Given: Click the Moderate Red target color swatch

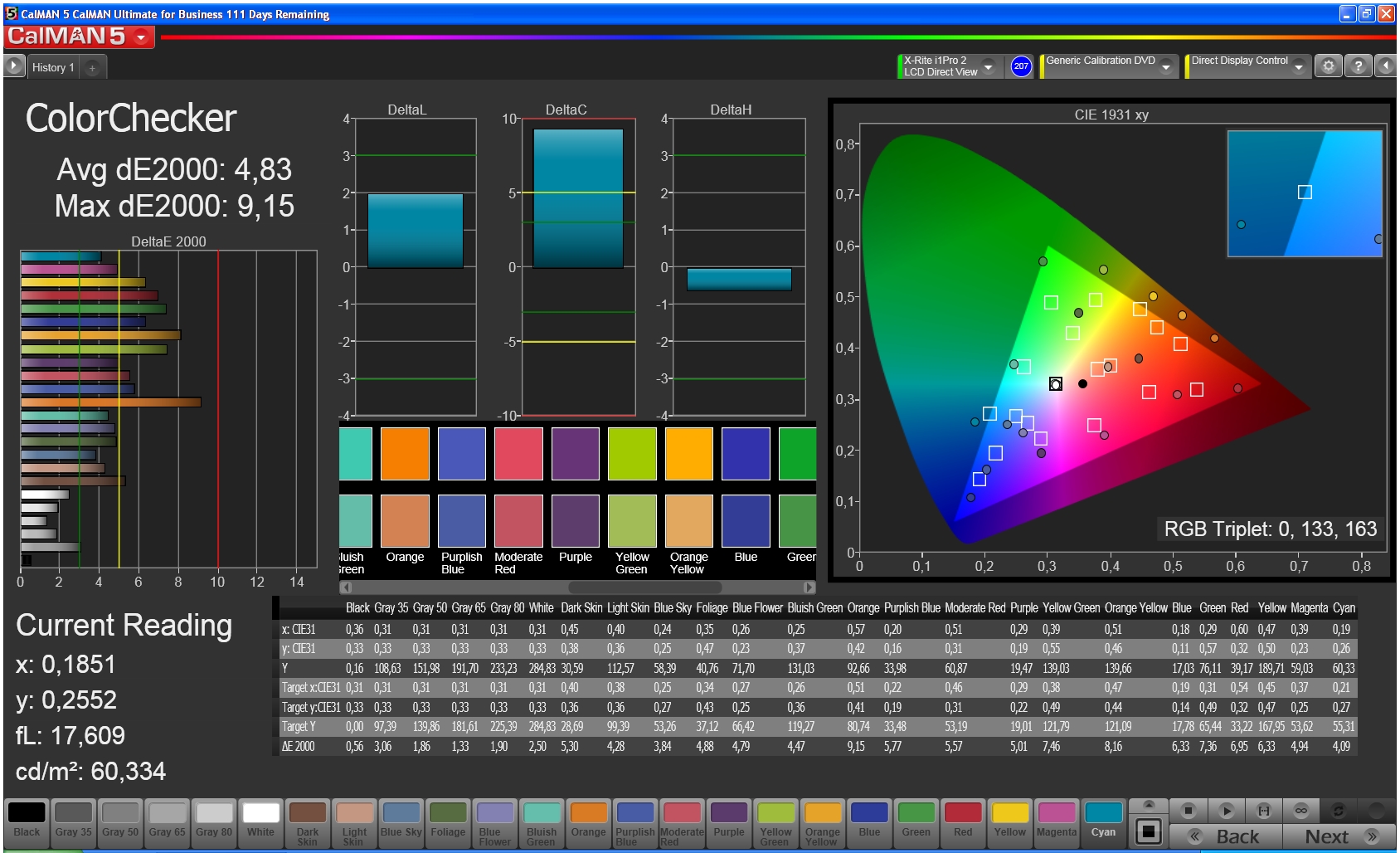Looking at the screenshot, I should tap(518, 521).
